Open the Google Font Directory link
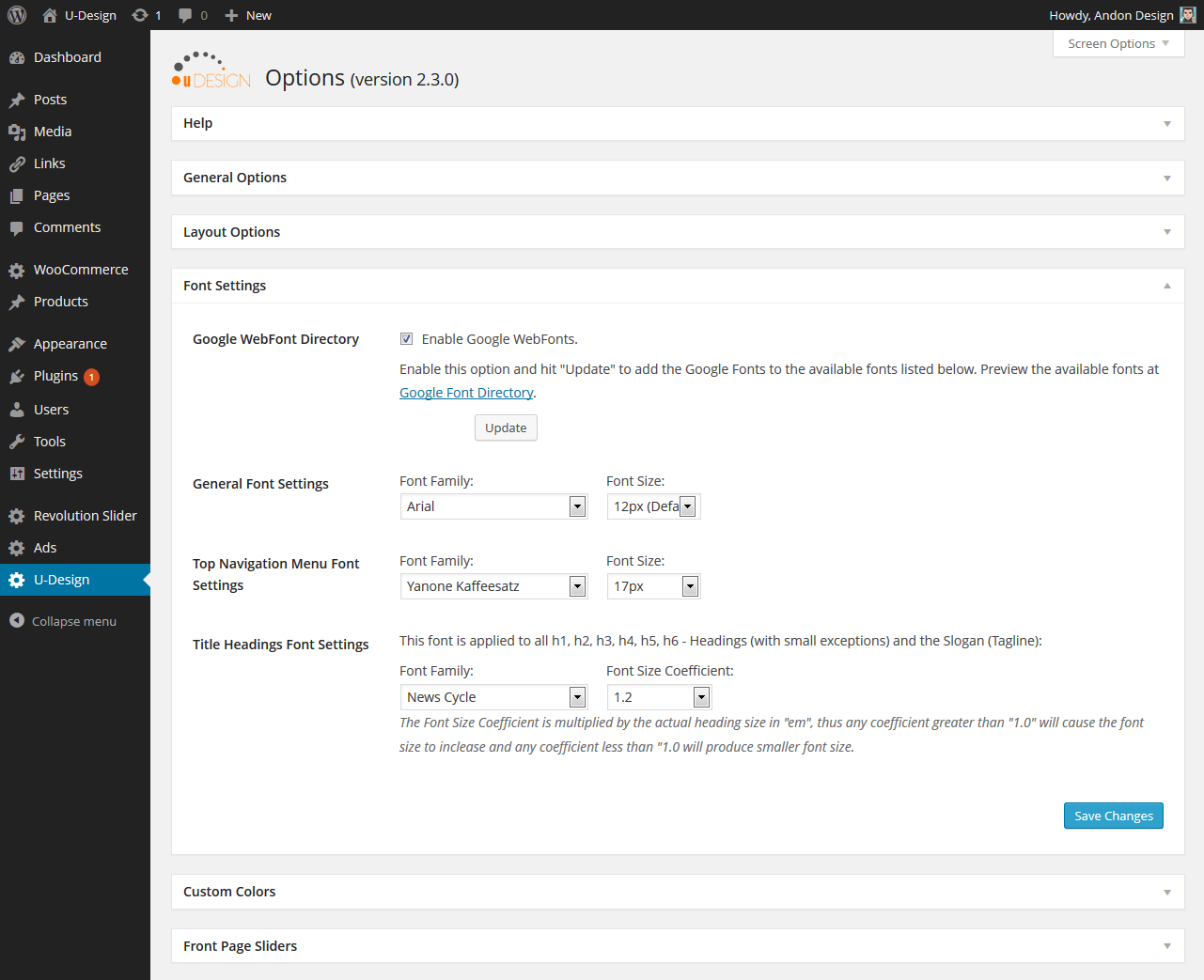This screenshot has width=1204, height=980. coord(465,392)
